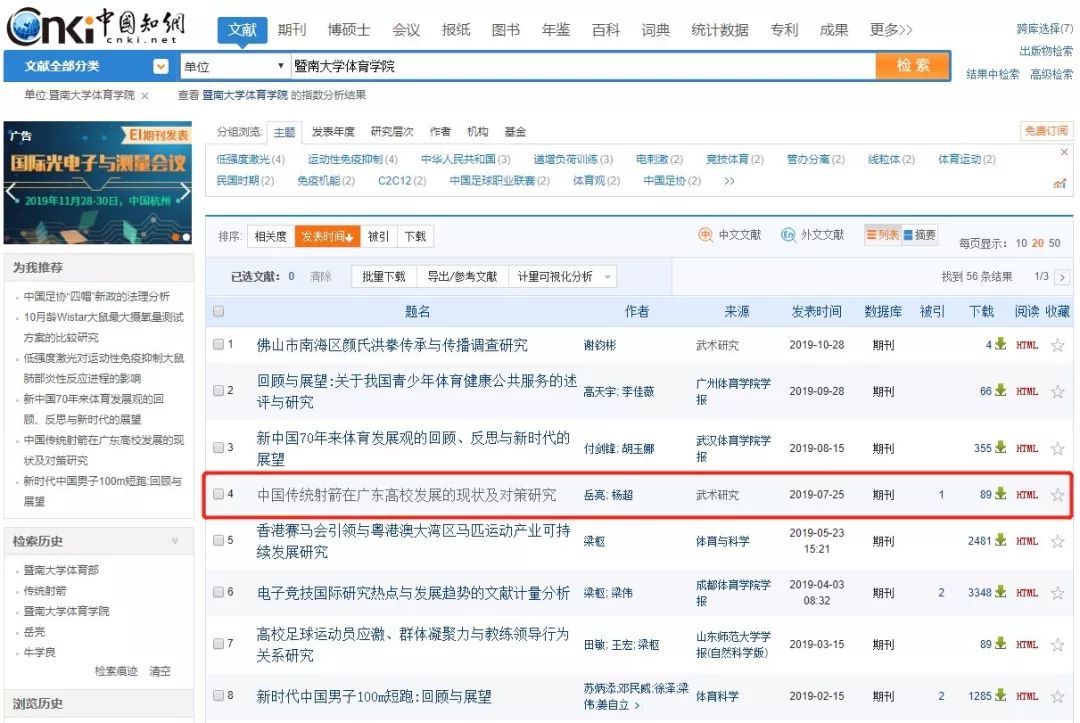Image resolution: width=1080 pixels, height=723 pixels.
Task: Open HTML reading for 香港赛马会 article
Action: (1026, 541)
